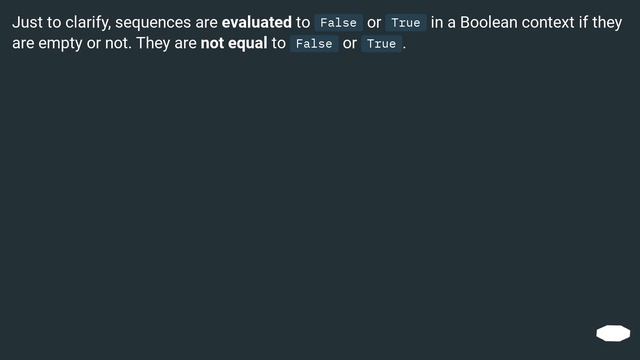Click the word if before they
640x360 pixels.
click(583, 22)
